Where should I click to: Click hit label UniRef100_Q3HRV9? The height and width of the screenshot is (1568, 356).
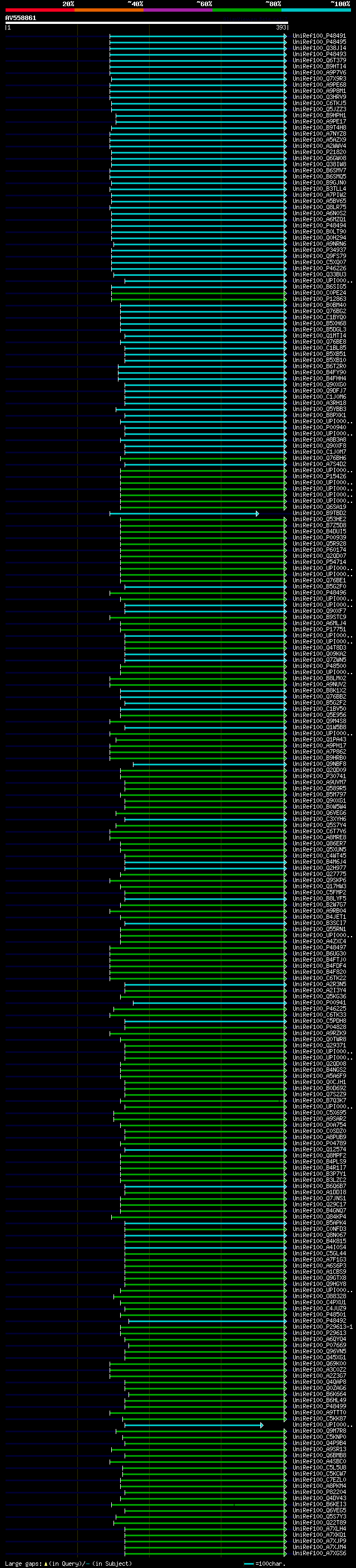pyautogui.click(x=319, y=97)
